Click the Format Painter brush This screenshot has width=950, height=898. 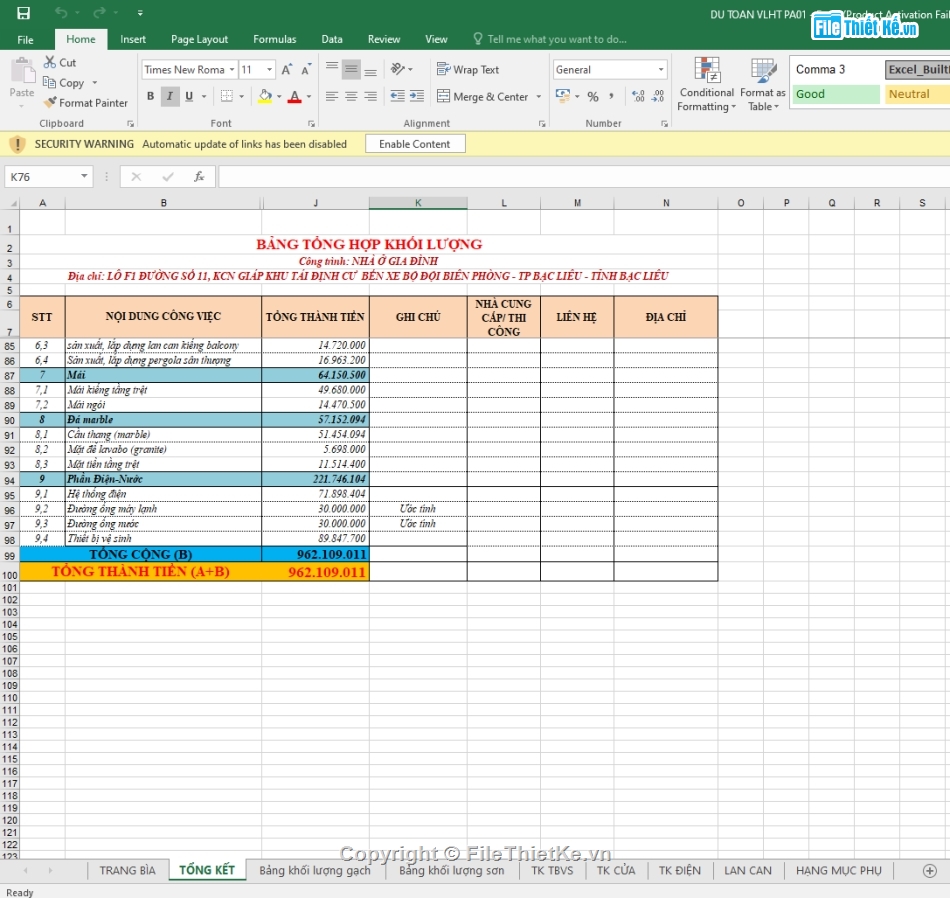(x=50, y=102)
